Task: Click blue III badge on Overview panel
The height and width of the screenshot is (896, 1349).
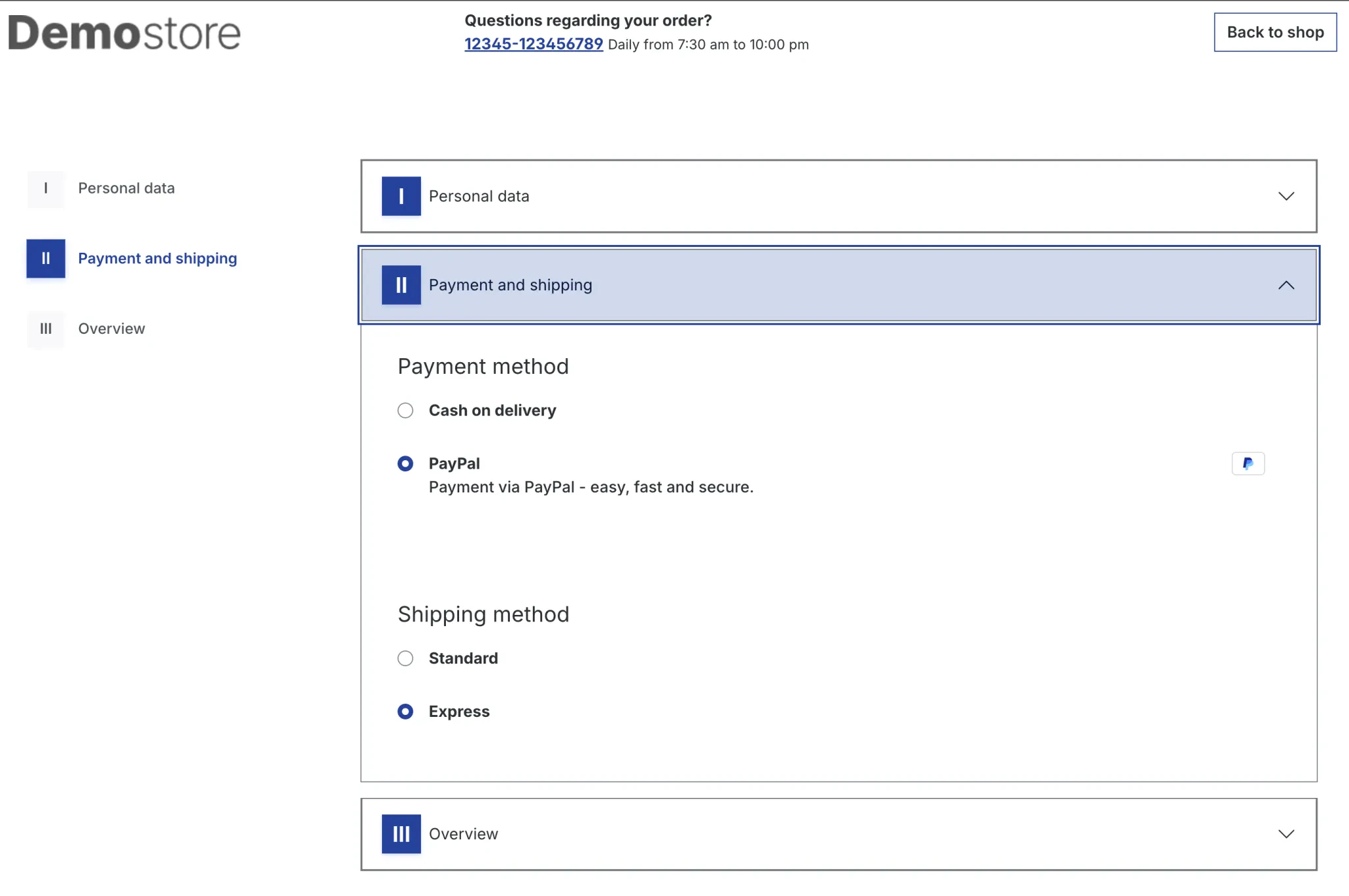Action: pyautogui.click(x=400, y=834)
